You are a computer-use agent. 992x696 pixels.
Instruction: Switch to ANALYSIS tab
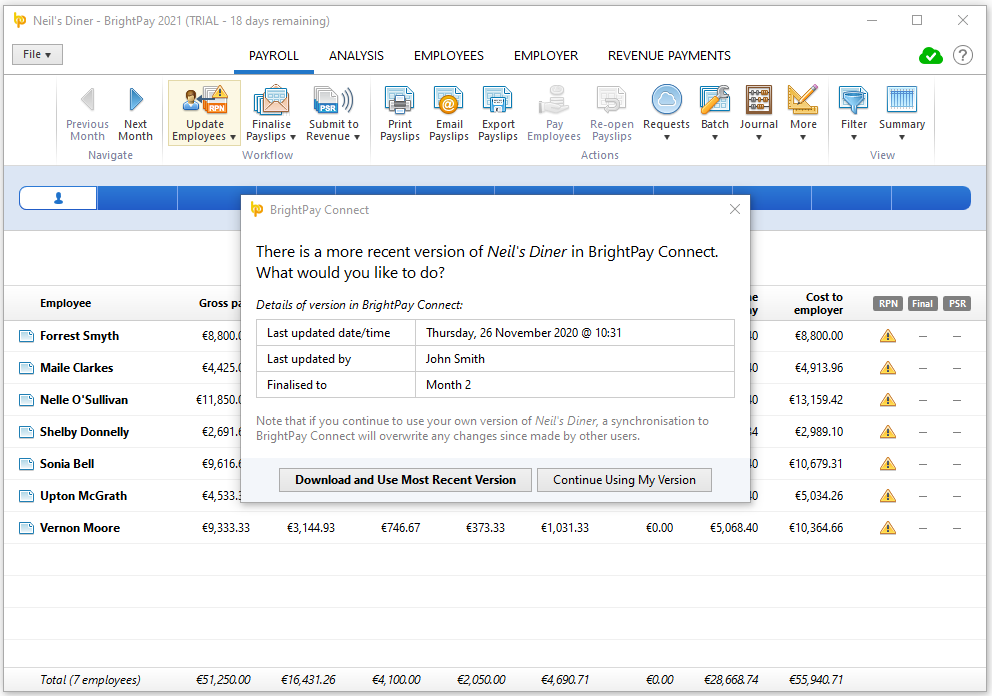point(356,56)
